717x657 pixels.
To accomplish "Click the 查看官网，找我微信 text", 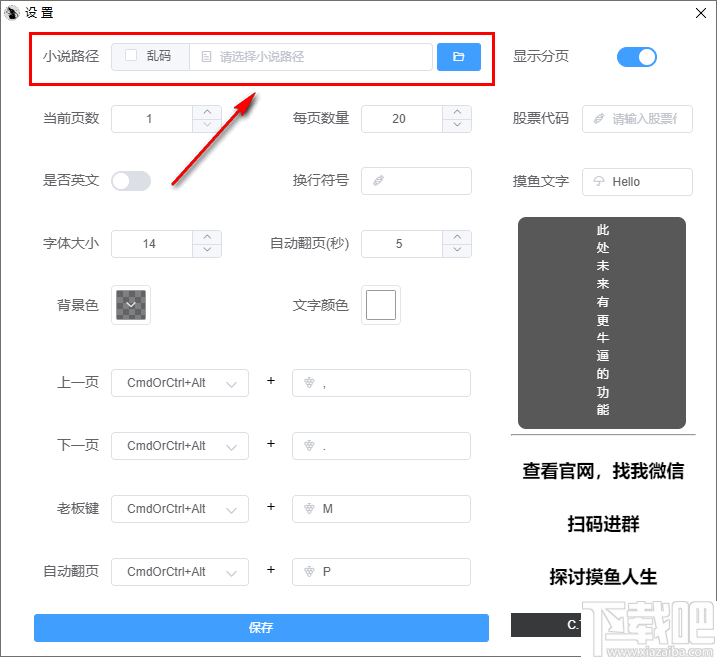I will 603,471.
